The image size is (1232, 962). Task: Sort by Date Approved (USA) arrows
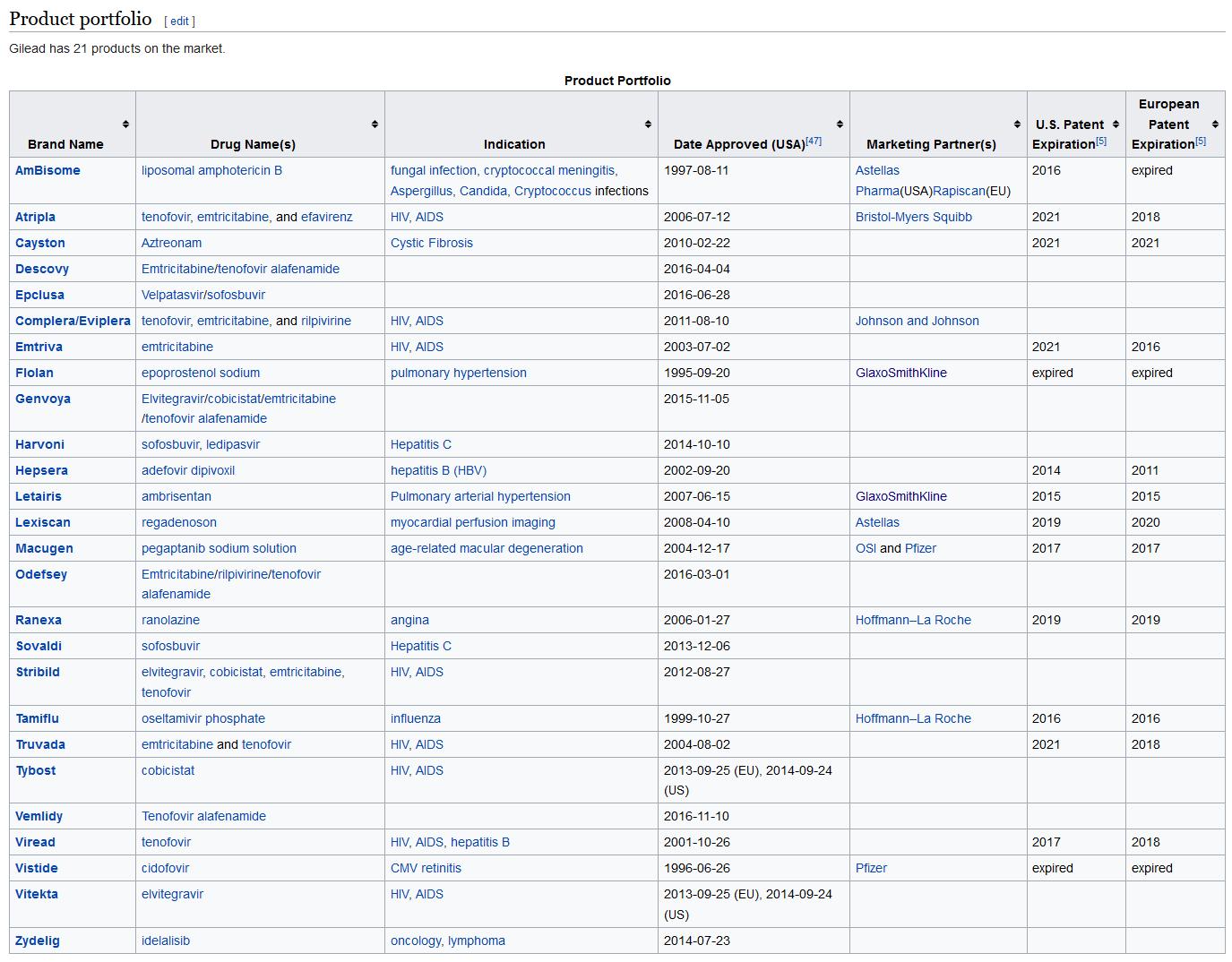pos(840,125)
